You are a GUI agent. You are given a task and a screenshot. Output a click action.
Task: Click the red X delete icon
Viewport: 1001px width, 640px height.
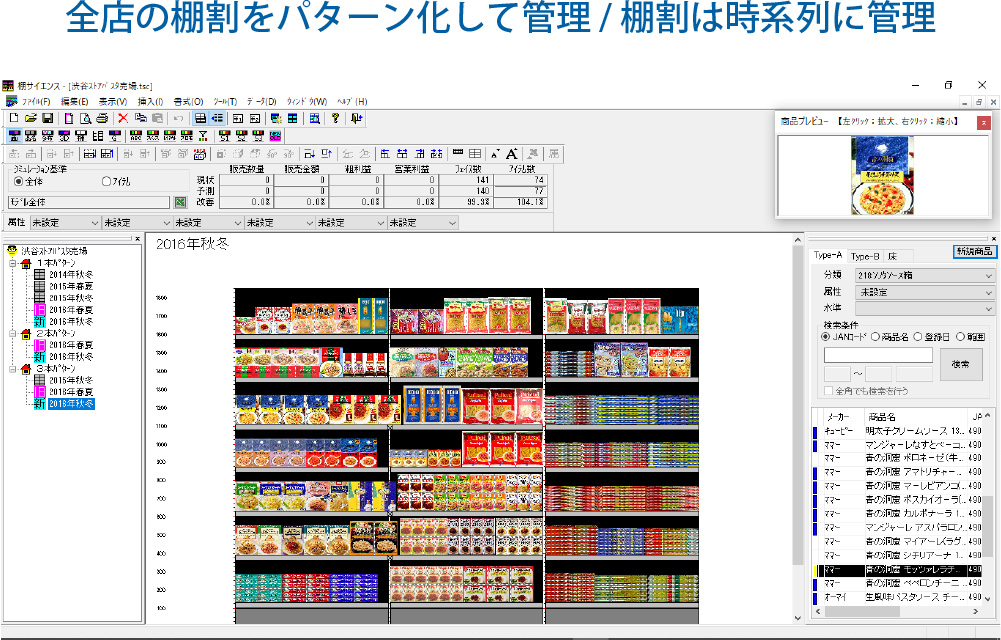coord(123,118)
